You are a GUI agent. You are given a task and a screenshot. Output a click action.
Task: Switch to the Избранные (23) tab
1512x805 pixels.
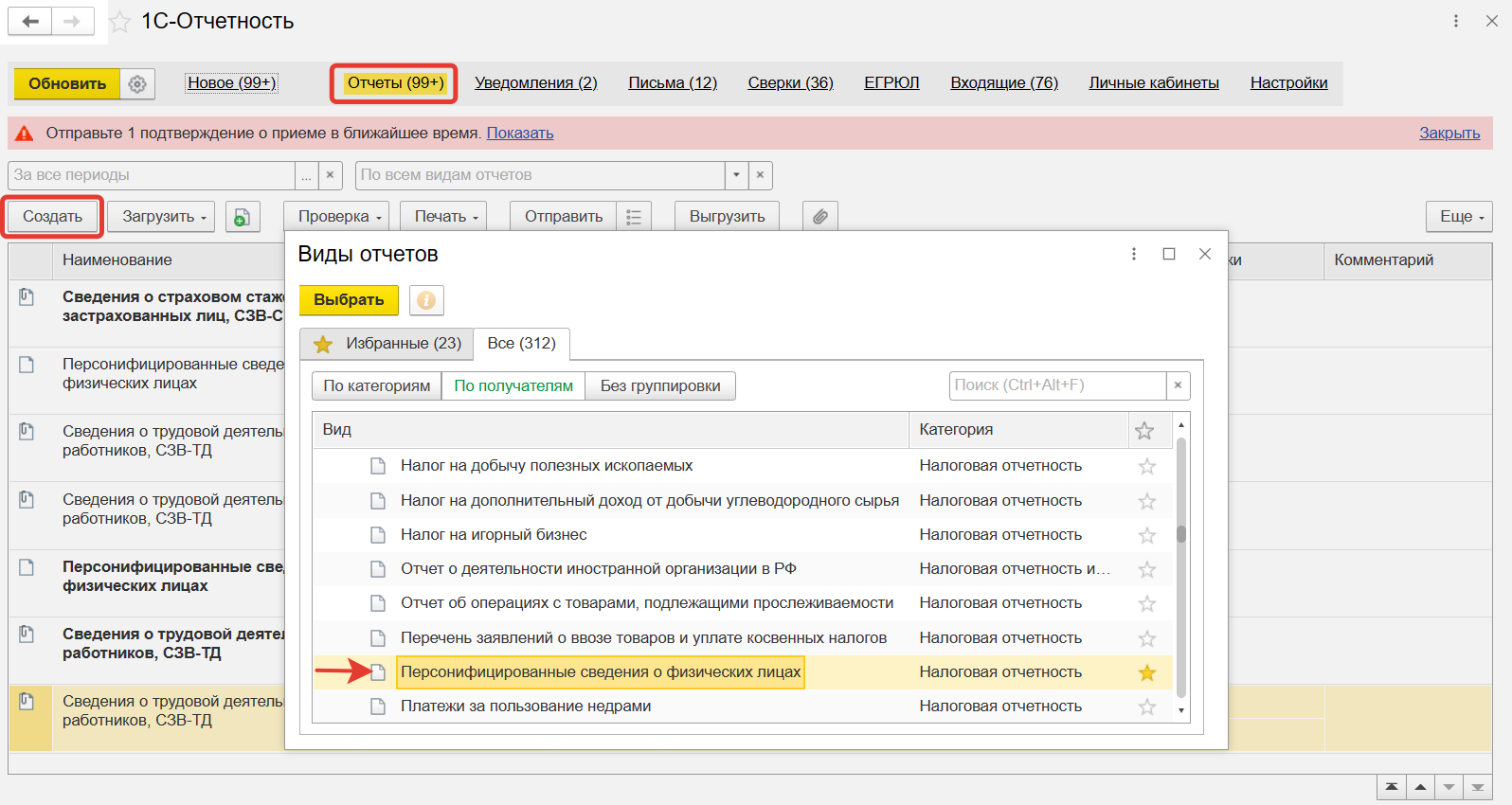tap(387, 344)
